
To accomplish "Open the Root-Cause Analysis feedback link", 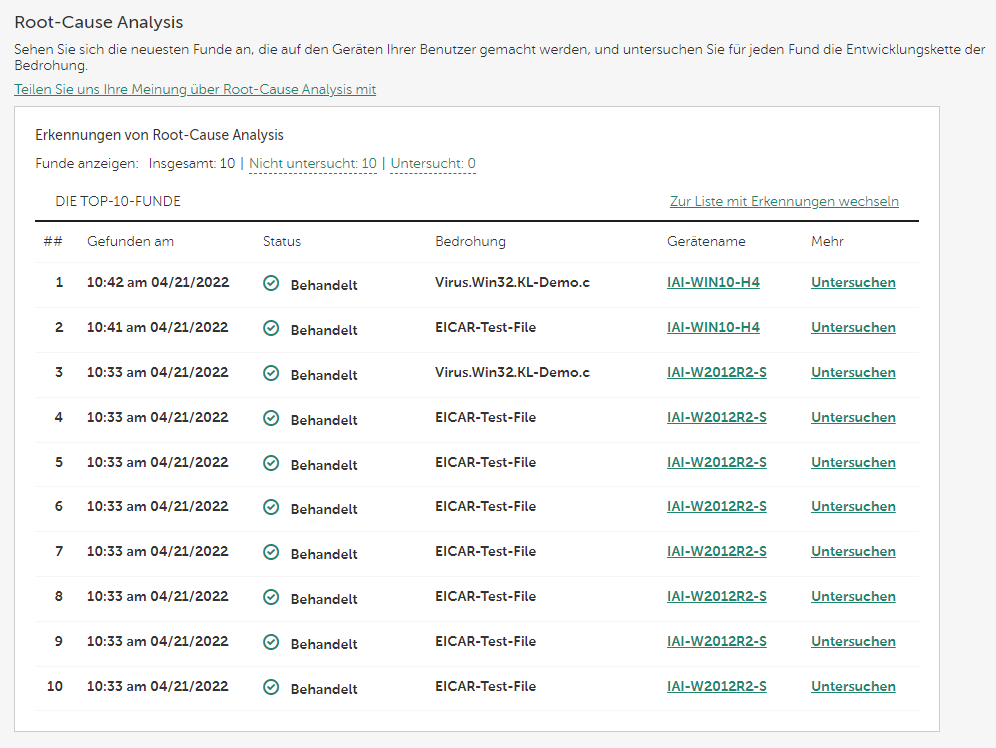I will (x=195, y=89).
